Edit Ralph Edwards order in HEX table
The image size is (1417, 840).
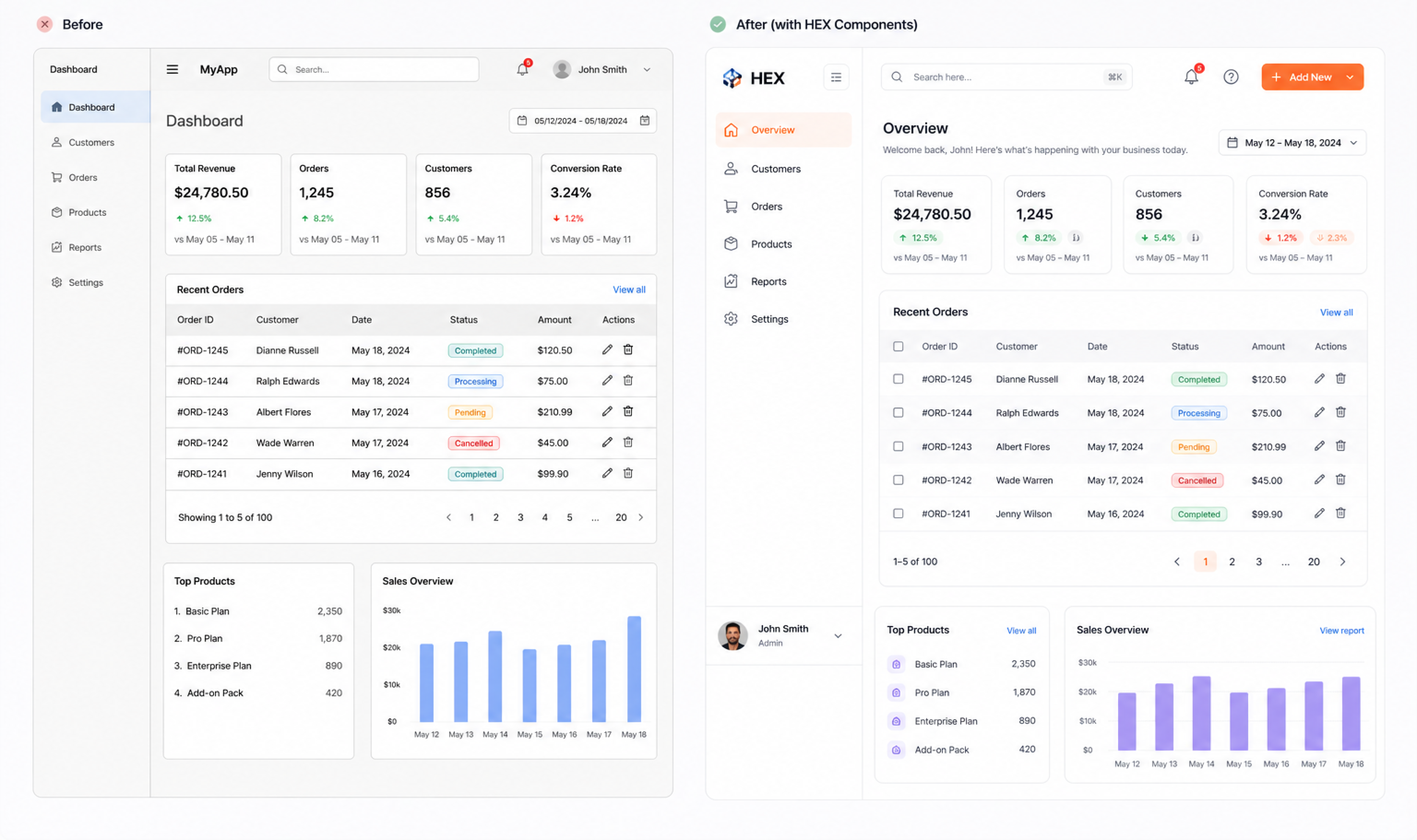(1319, 413)
